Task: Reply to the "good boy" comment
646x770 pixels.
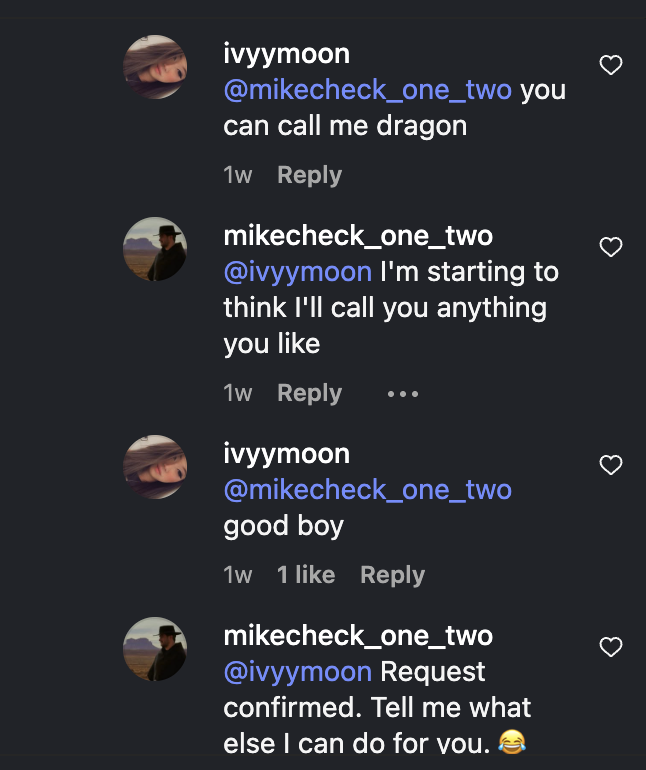Action: tap(393, 575)
